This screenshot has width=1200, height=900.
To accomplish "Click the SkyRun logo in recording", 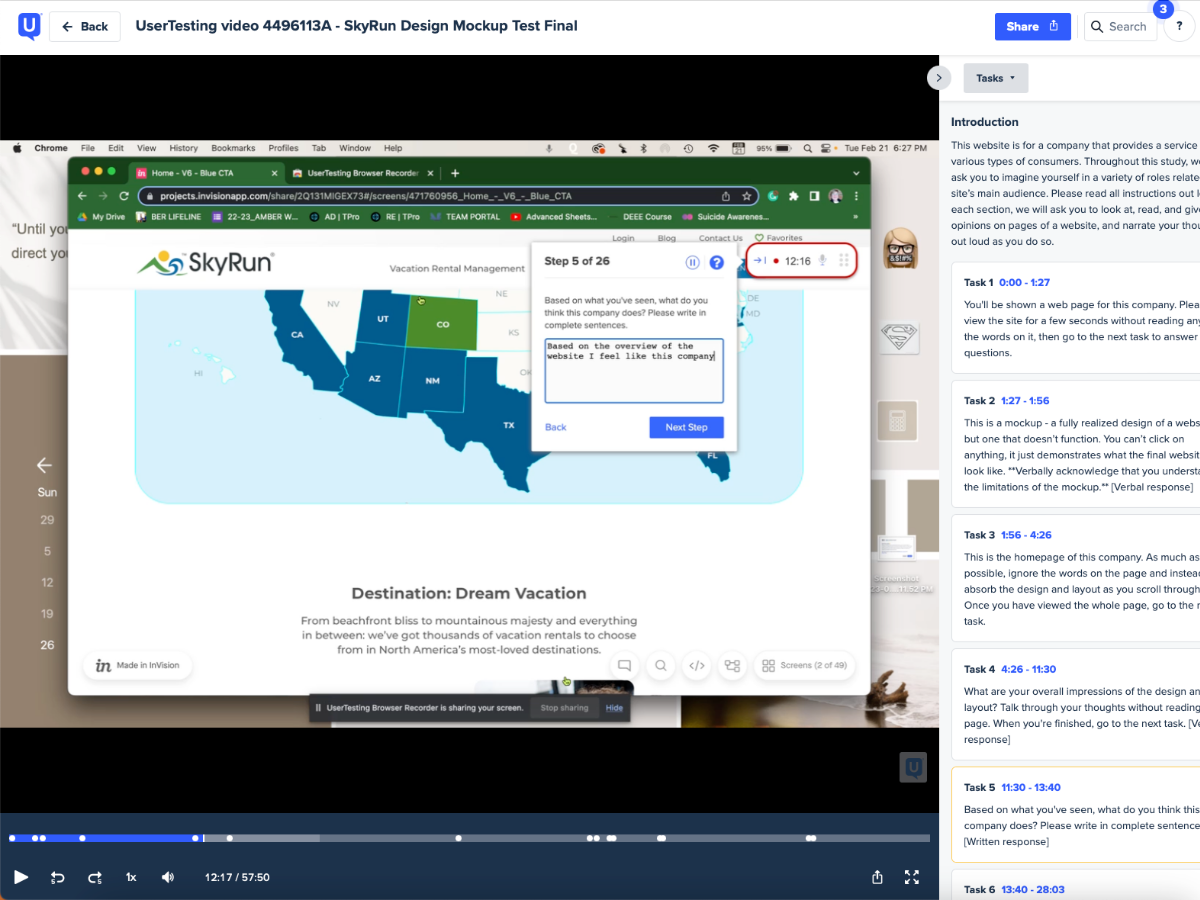I will click(x=205, y=263).
